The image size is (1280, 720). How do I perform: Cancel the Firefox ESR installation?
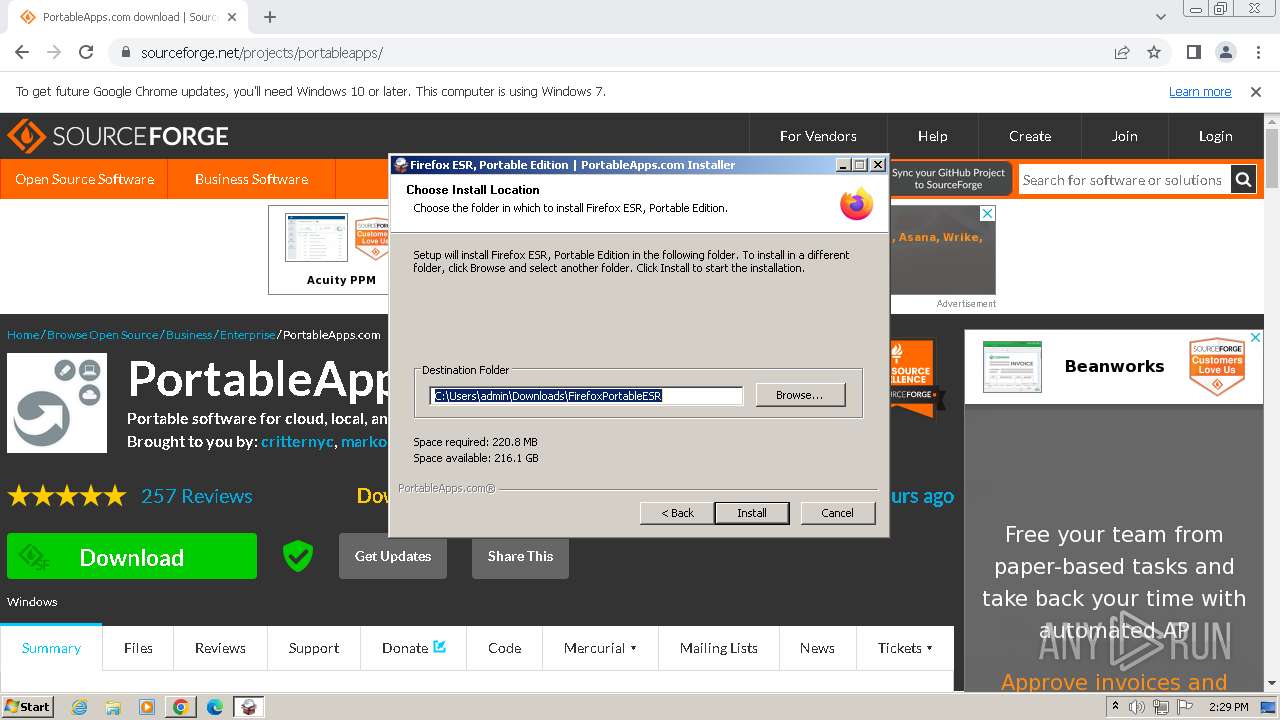[838, 513]
